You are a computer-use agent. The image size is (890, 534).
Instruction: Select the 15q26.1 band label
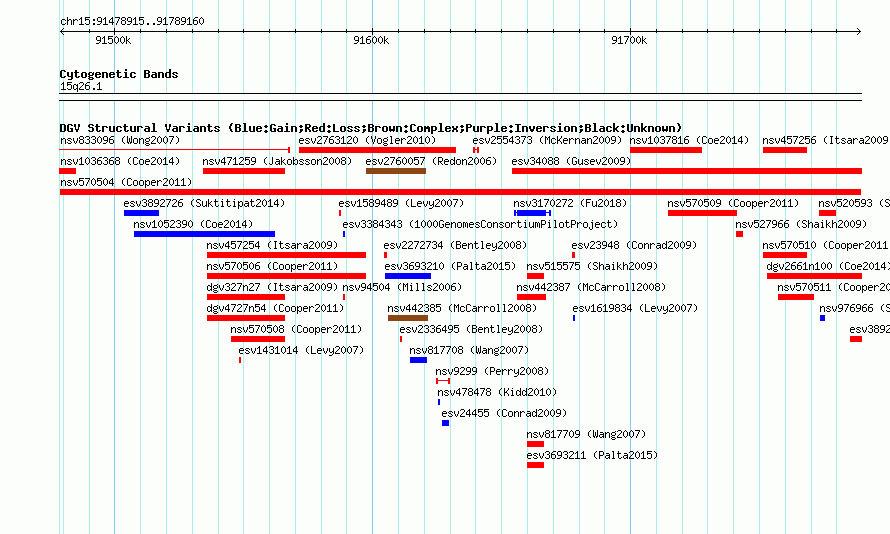[81, 86]
